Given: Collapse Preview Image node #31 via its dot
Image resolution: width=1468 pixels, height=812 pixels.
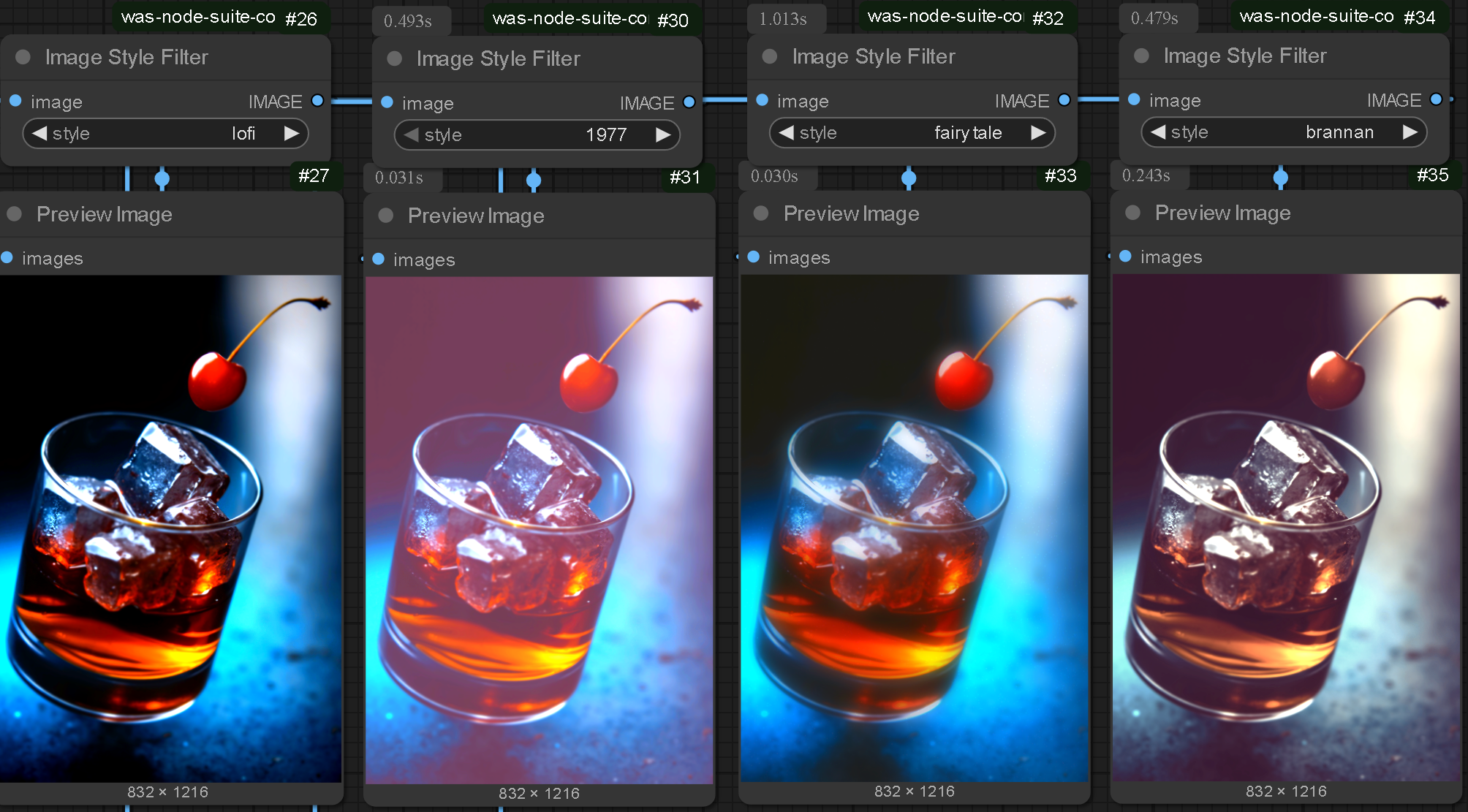Looking at the screenshot, I should click(386, 215).
